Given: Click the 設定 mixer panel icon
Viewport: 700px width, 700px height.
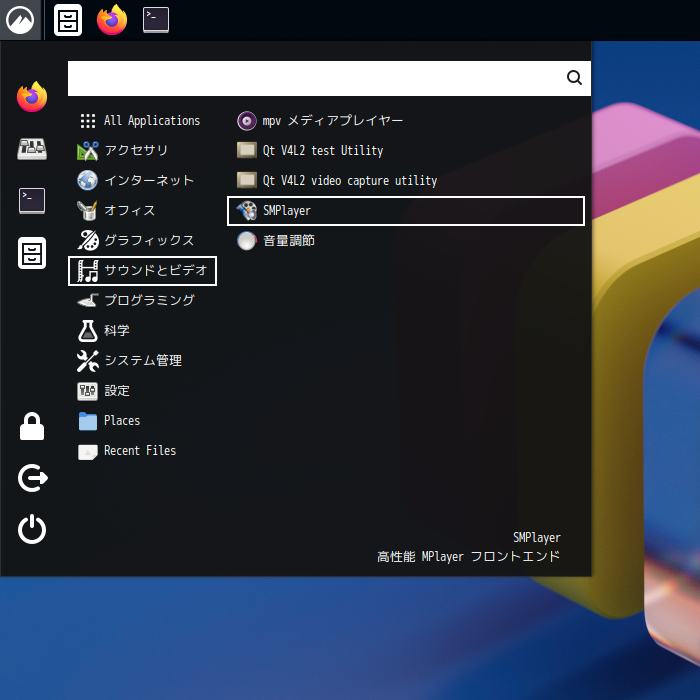Looking at the screenshot, I should 88,391.
